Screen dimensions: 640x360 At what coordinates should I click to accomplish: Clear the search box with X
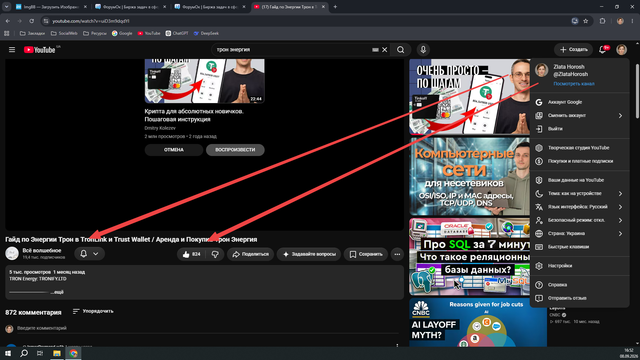pyautogui.click(x=384, y=50)
